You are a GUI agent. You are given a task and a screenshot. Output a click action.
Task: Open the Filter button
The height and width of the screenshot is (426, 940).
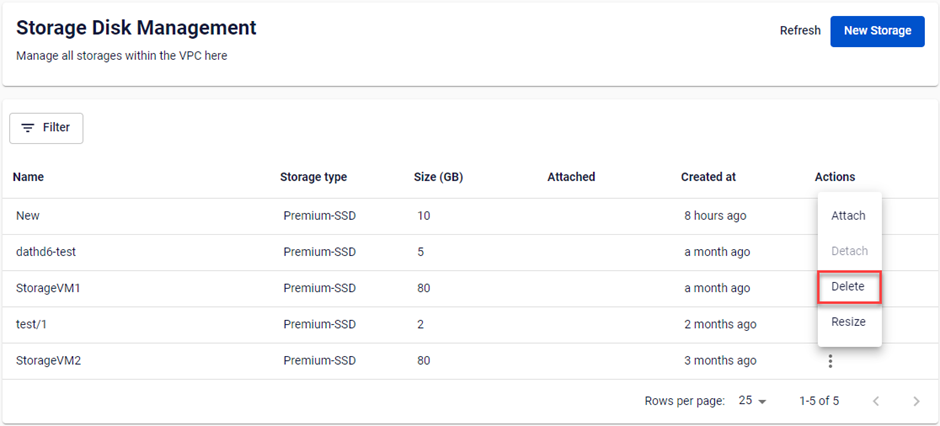(x=46, y=128)
